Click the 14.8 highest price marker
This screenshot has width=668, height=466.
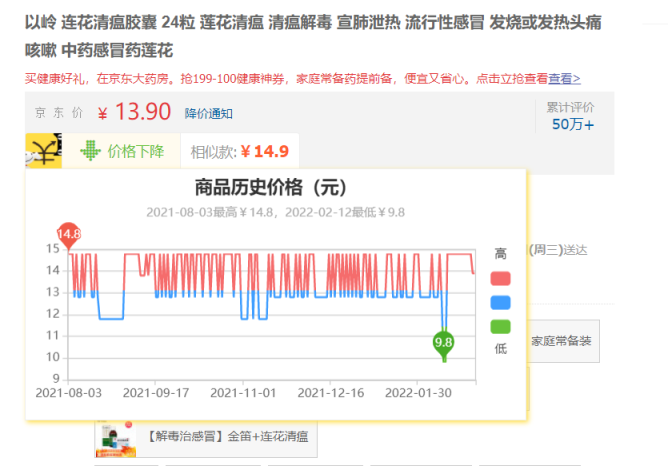point(68,236)
